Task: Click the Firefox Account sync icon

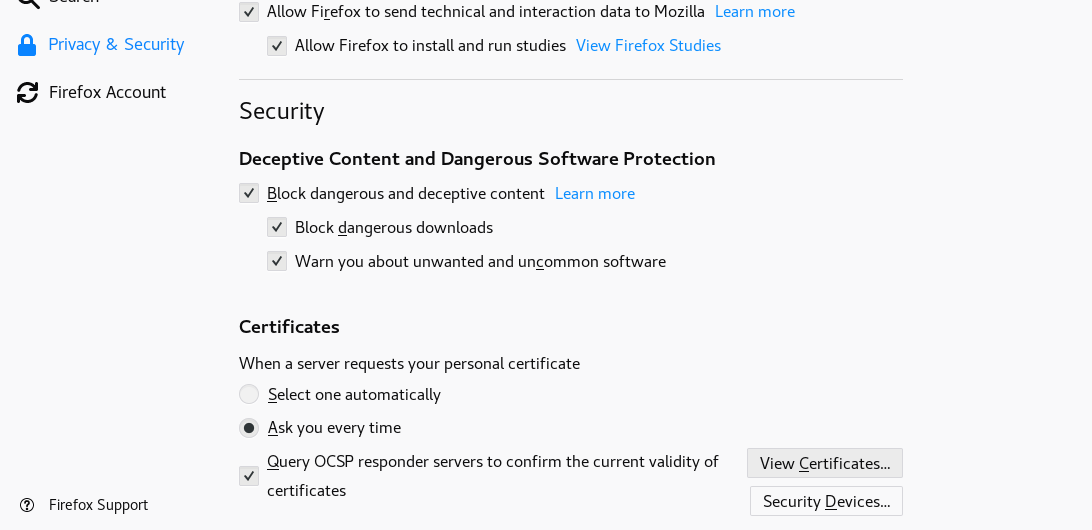Action: click(x=27, y=93)
